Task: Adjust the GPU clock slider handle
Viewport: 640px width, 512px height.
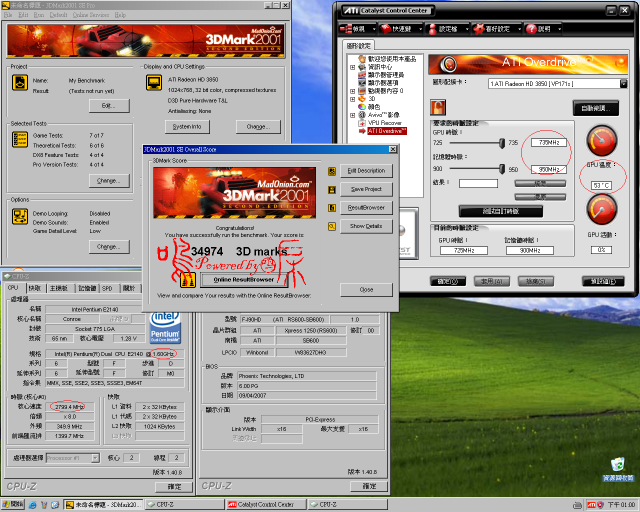Action: tap(502, 143)
